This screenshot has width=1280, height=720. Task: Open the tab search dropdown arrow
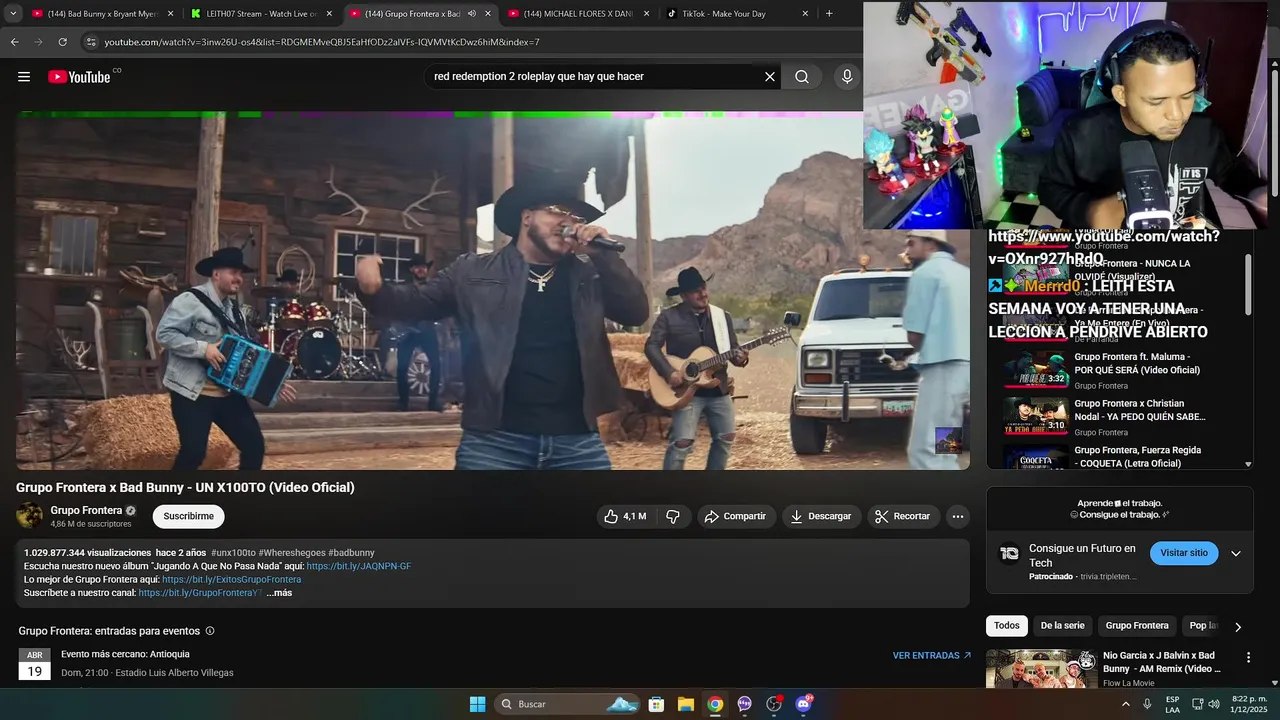click(13, 14)
